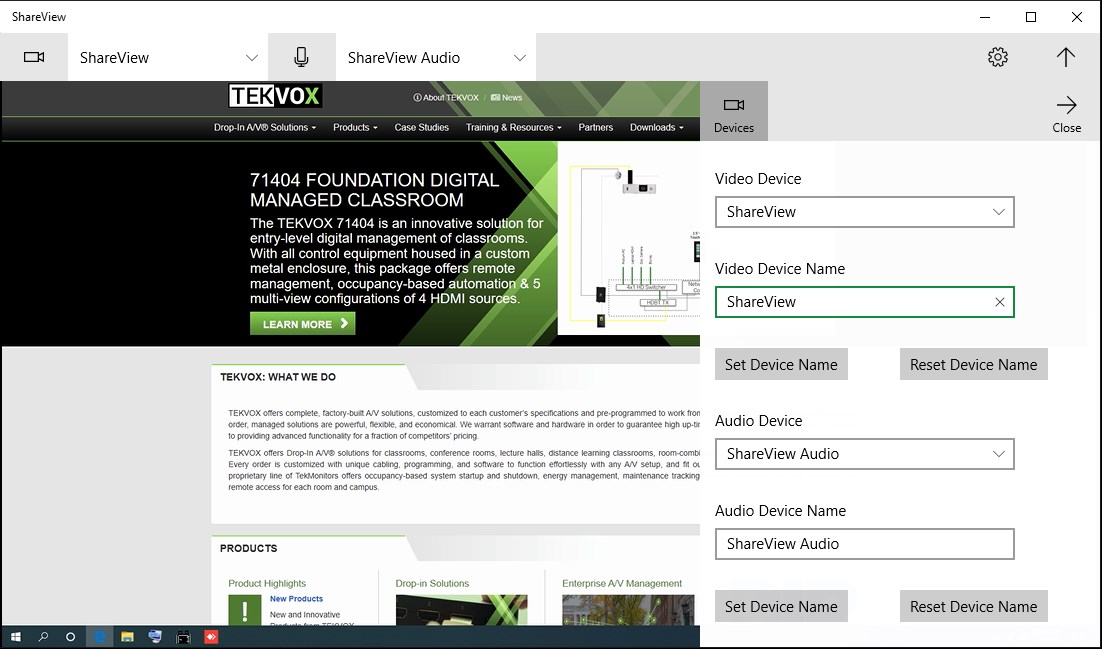Click the up arrow icon in the toolbar
The height and width of the screenshot is (649, 1102).
(1065, 57)
